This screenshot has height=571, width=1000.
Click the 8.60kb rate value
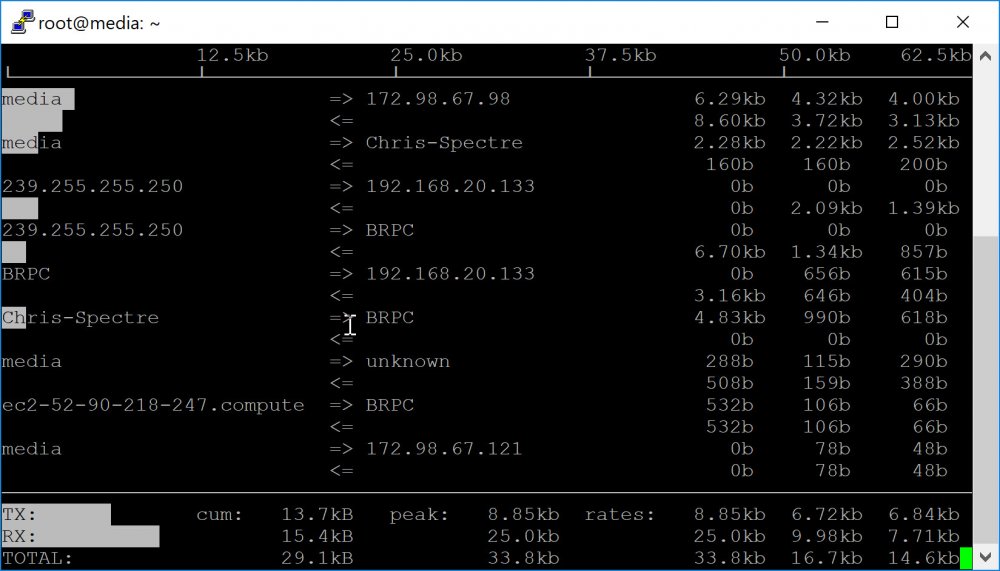point(730,121)
